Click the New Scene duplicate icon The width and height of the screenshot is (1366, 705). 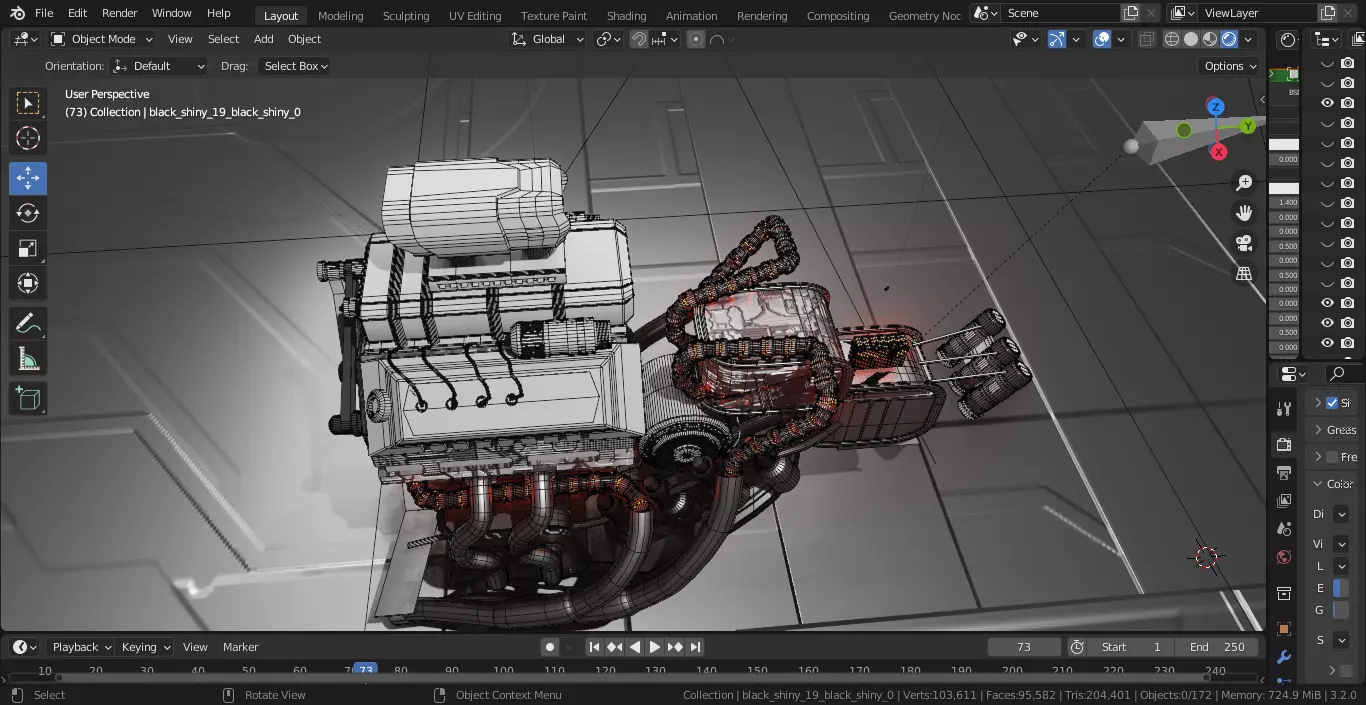point(1131,13)
